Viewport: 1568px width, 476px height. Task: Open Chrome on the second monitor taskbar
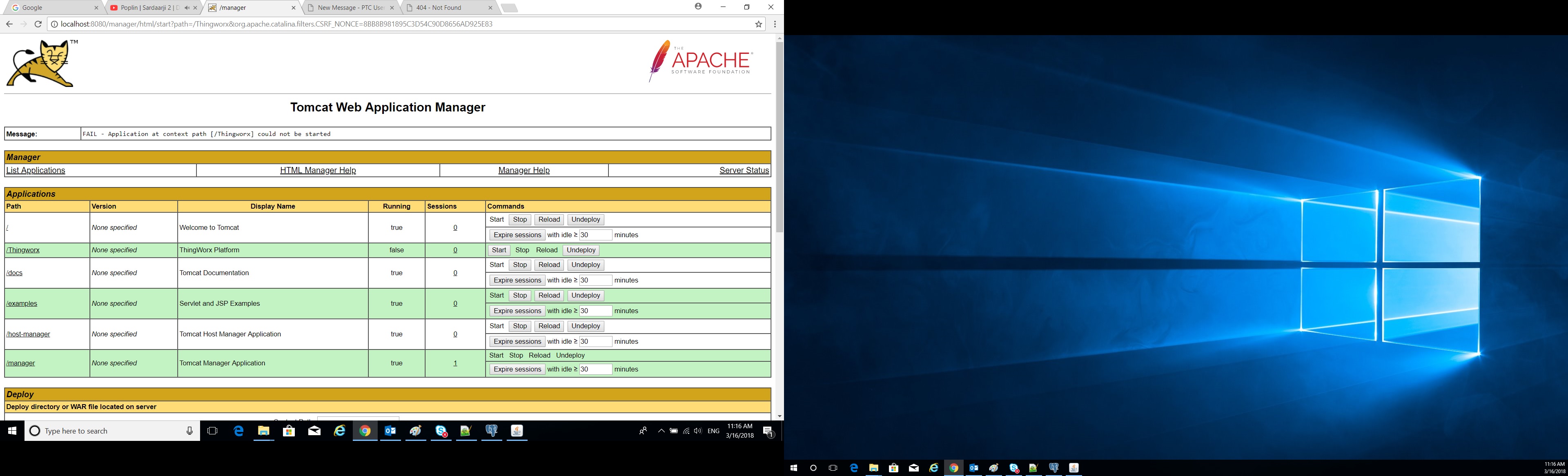click(x=953, y=468)
